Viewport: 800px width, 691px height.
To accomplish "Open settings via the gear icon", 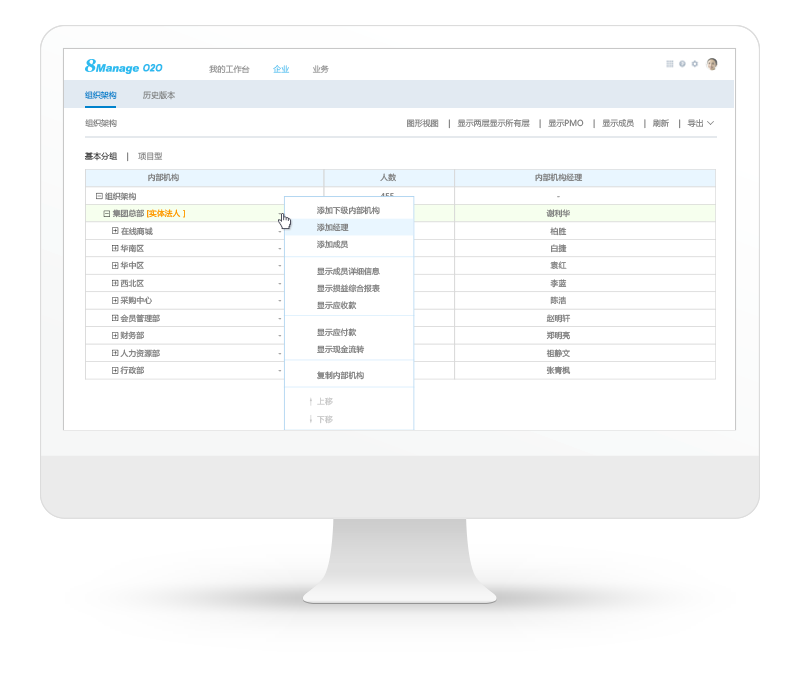I will pos(695,64).
